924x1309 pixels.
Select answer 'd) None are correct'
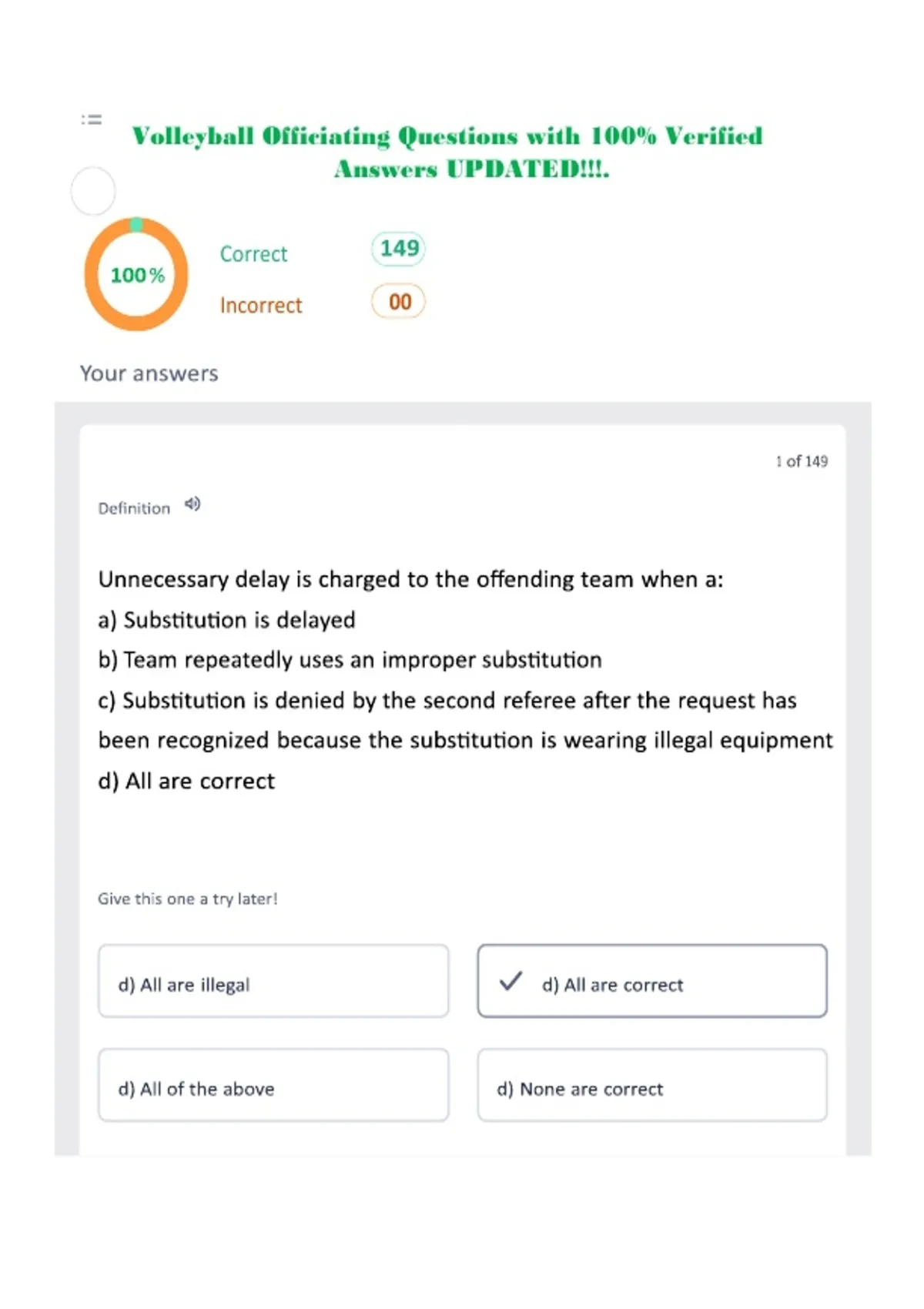pyautogui.click(x=652, y=1085)
